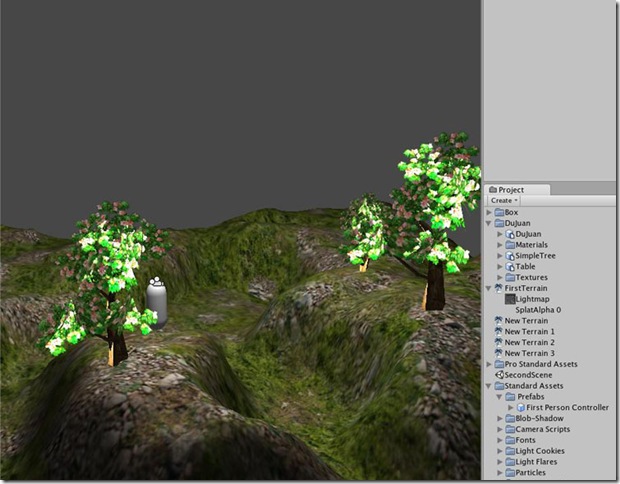Select the large tree on the right hill
620x484 pixels.
[x=434, y=221]
